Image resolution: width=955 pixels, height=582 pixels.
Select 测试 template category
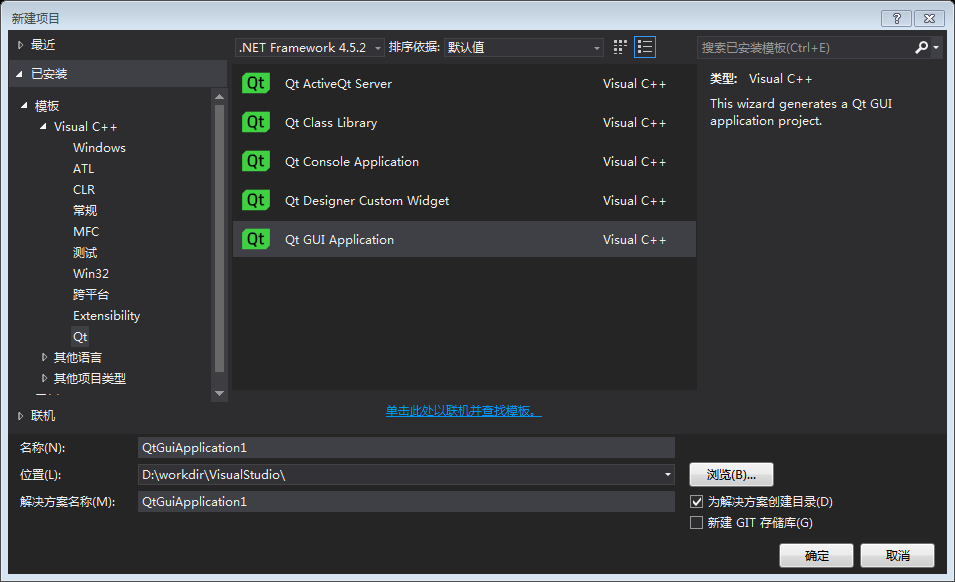pos(85,253)
